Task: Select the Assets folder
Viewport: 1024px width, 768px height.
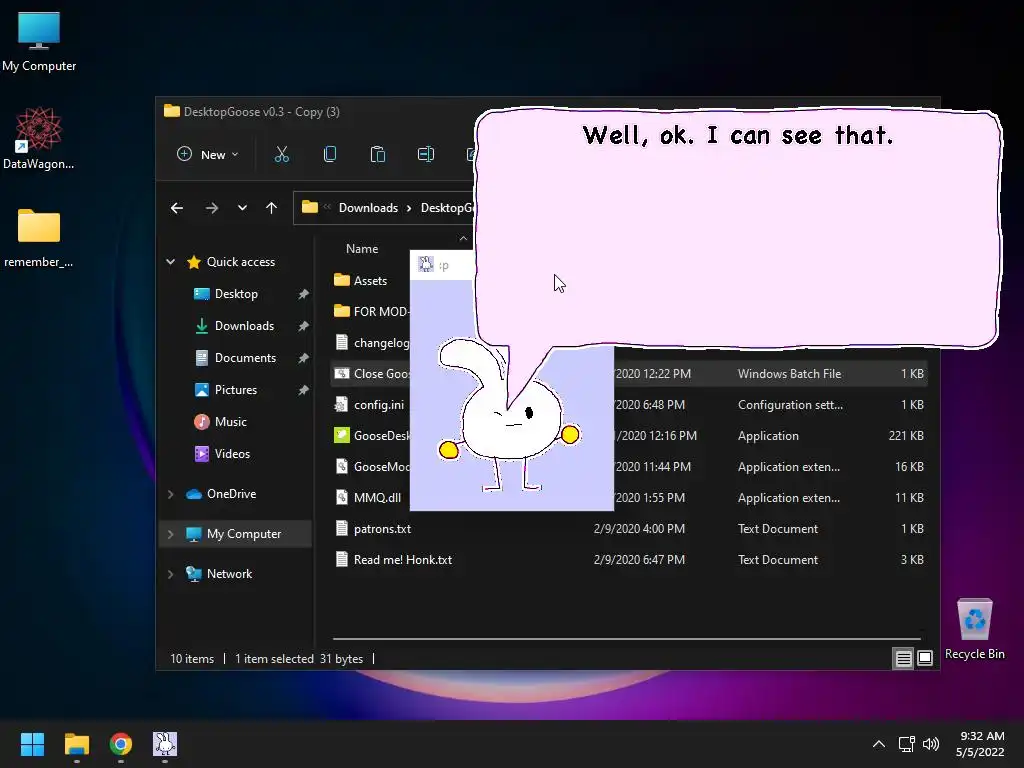Action: coord(370,281)
